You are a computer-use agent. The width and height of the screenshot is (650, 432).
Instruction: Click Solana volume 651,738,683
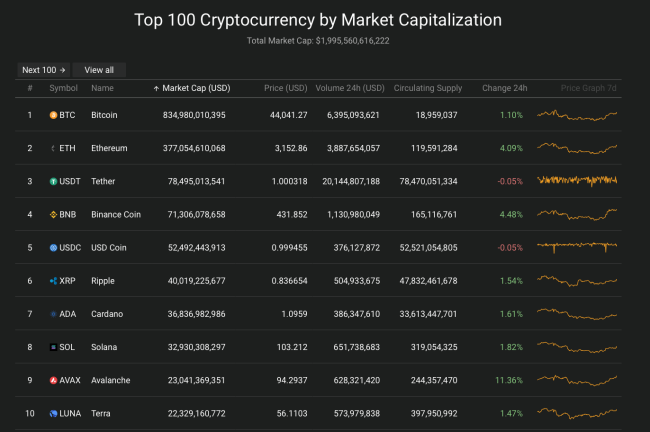coord(357,347)
